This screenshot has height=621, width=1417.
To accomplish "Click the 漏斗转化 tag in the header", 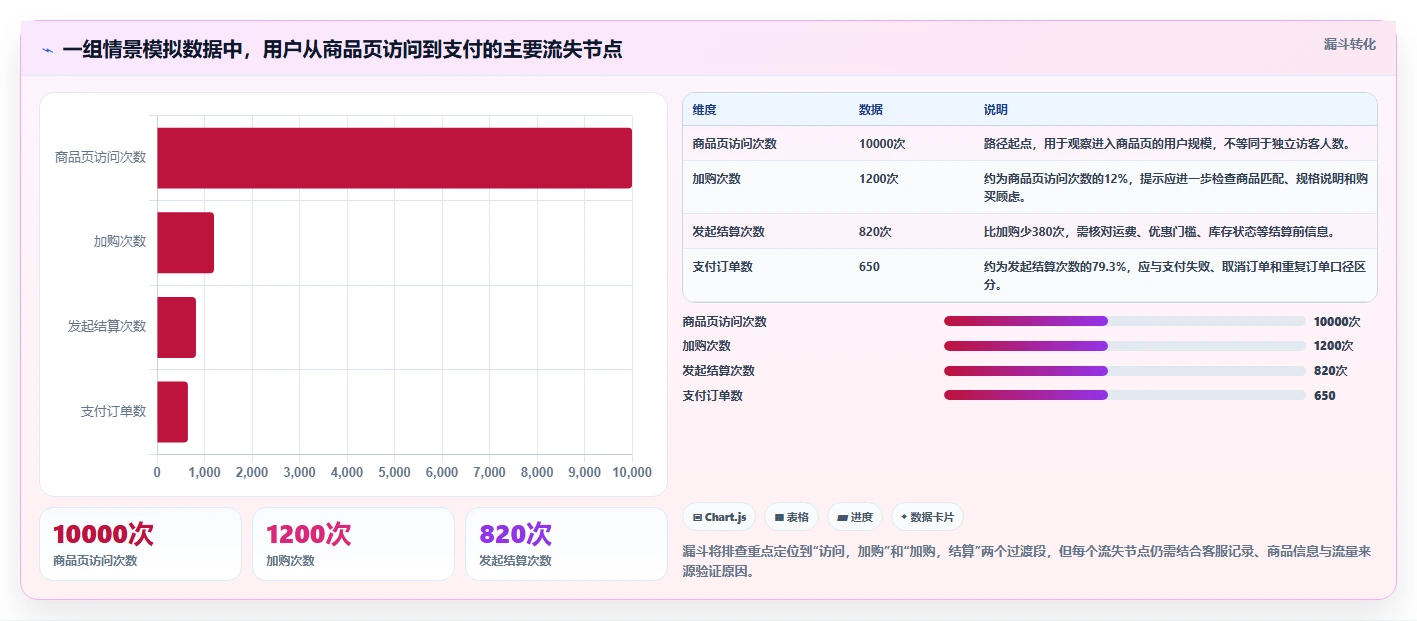I will click(x=1349, y=44).
